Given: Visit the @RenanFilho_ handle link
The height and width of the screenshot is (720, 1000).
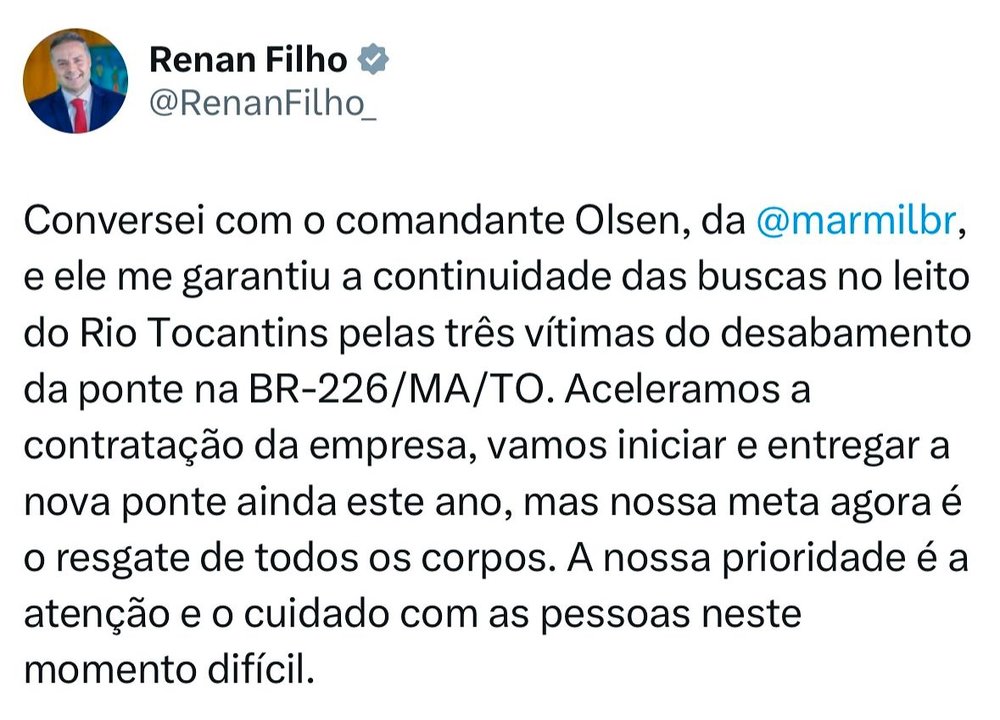Looking at the screenshot, I should (263, 103).
